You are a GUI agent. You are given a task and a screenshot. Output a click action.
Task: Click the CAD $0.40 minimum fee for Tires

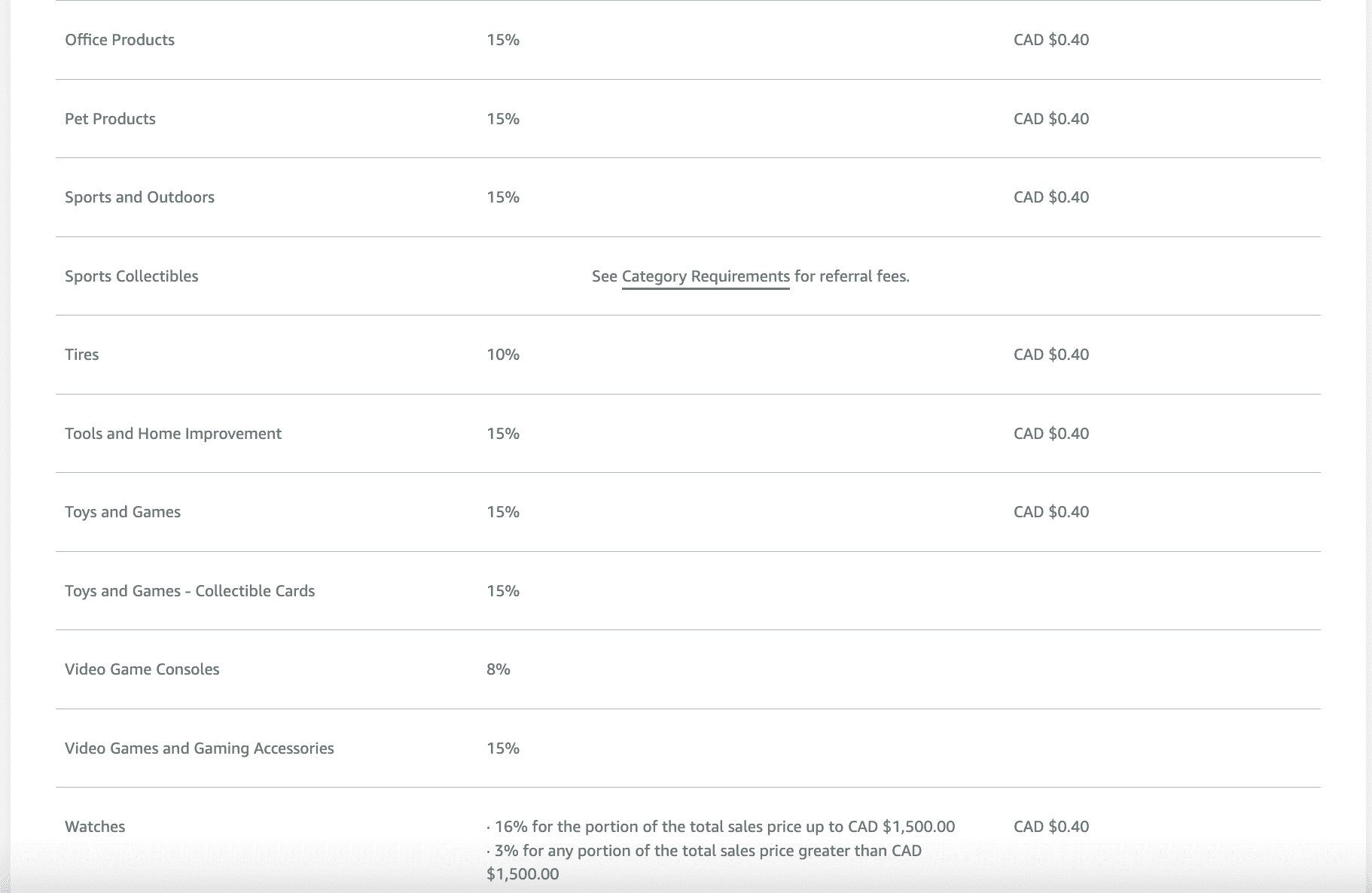click(1051, 355)
